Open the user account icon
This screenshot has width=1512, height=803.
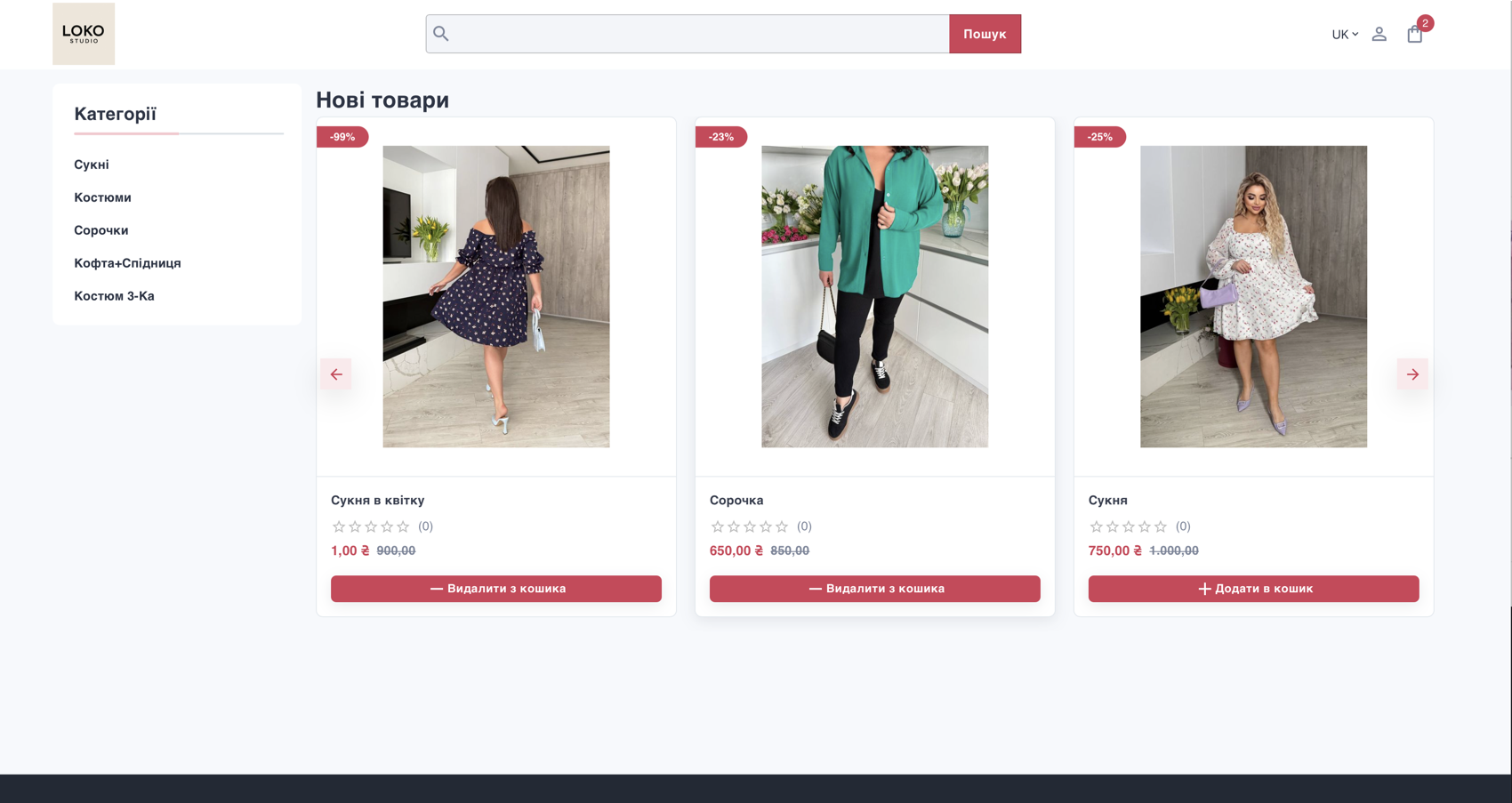click(1379, 35)
